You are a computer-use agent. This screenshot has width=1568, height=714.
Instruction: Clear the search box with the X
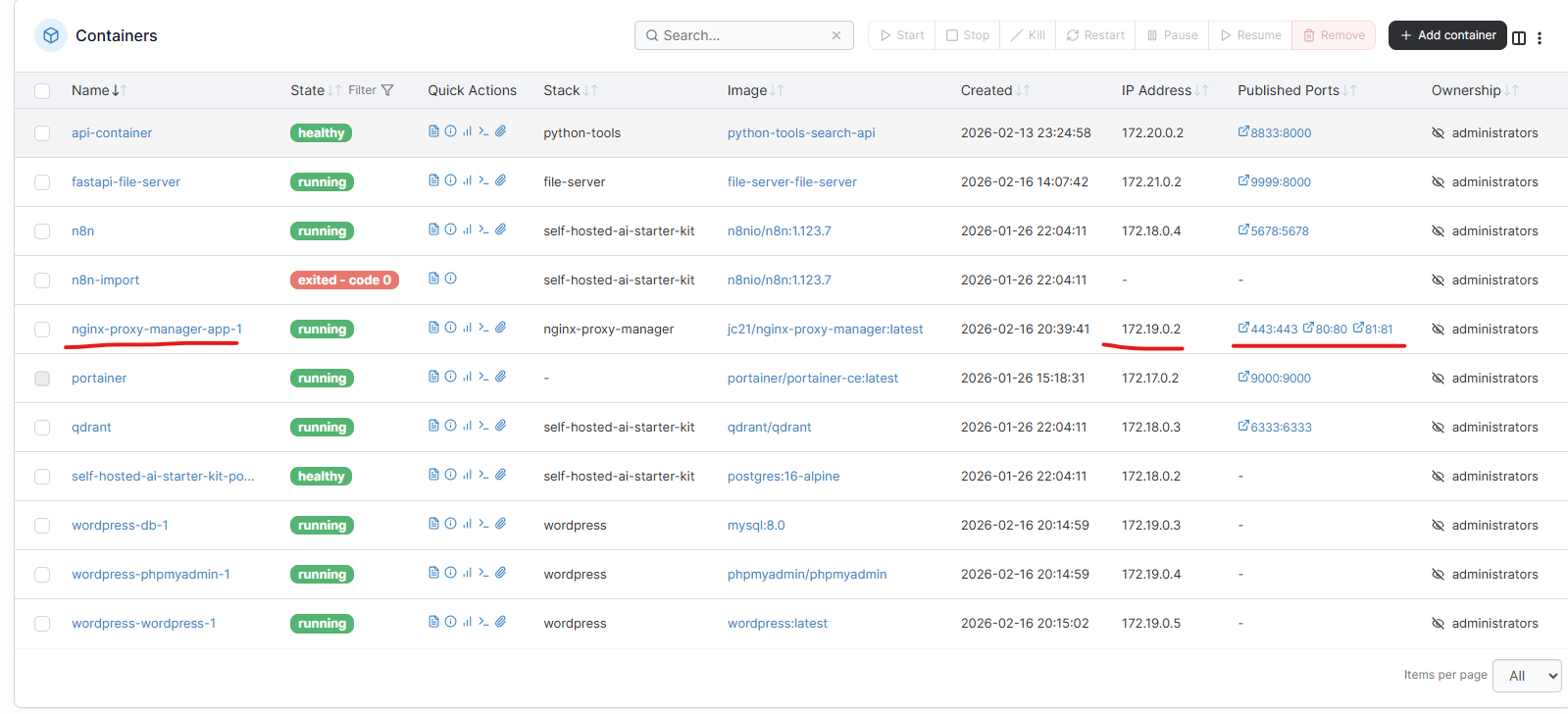[x=836, y=35]
